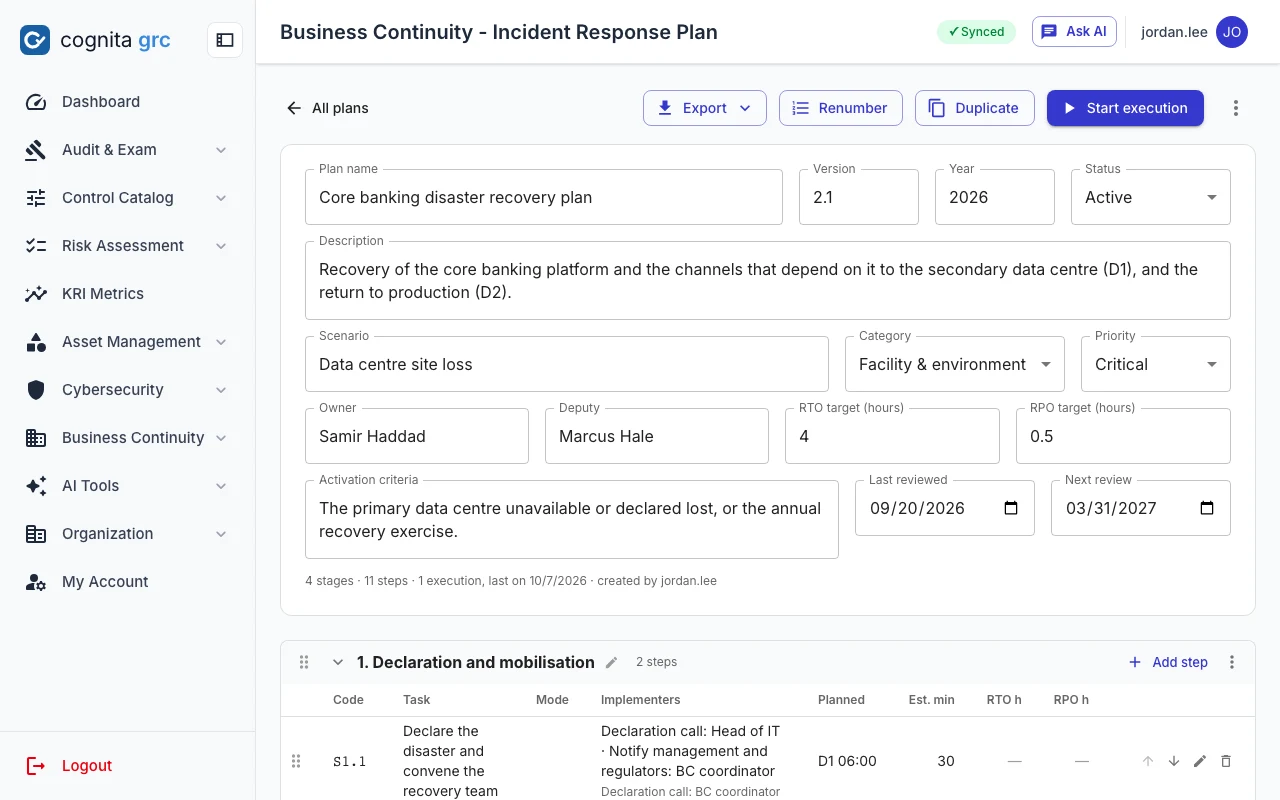
Task: Edit step S1.1 with the pencil icon
Action: pos(1200,761)
